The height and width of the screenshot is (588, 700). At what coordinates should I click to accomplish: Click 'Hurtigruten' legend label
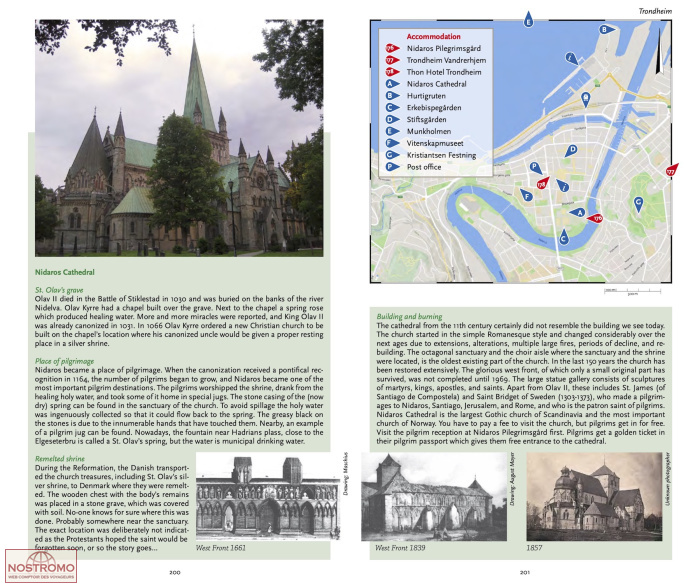(426, 96)
